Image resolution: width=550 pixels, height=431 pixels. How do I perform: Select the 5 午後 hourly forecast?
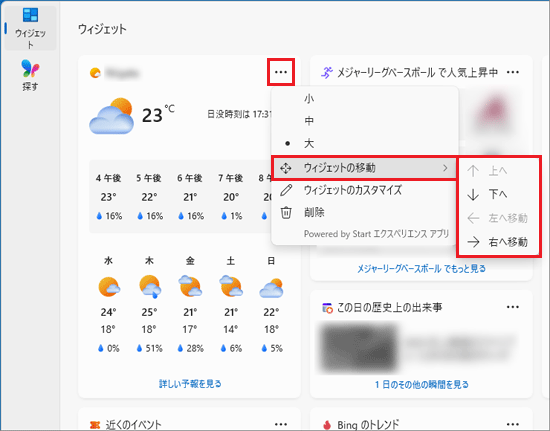(149, 197)
